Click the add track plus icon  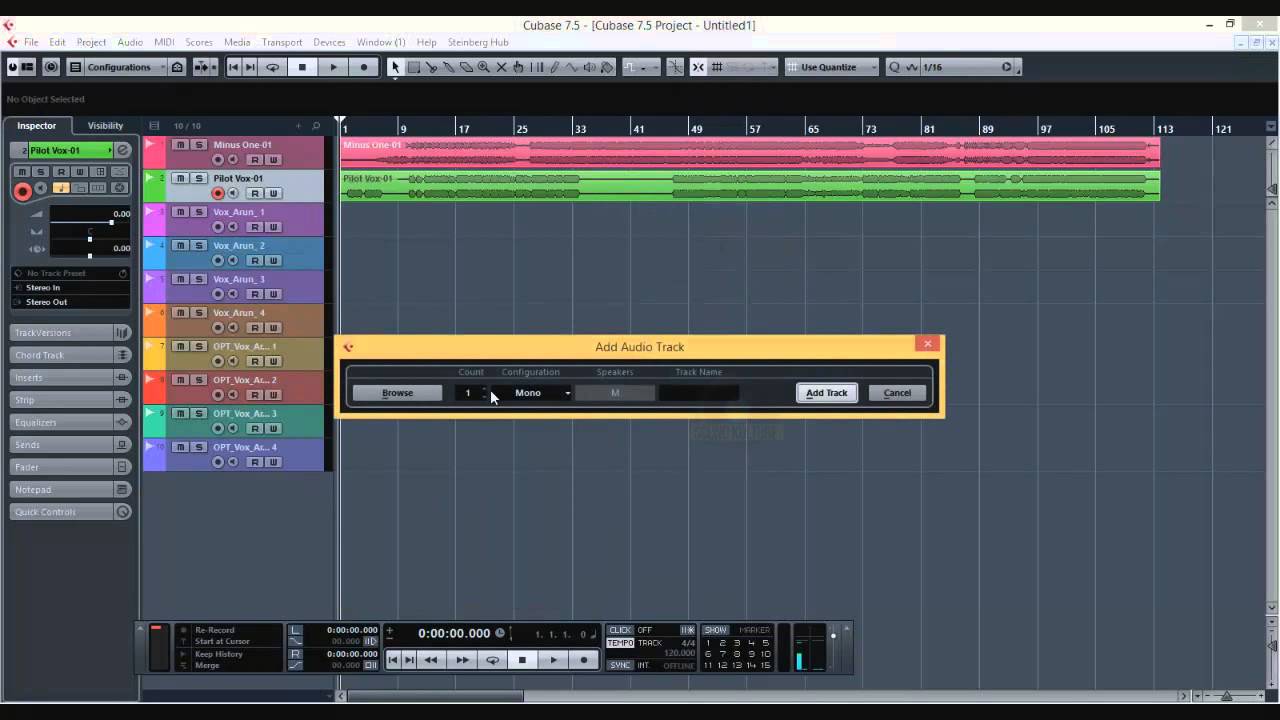pos(297,126)
